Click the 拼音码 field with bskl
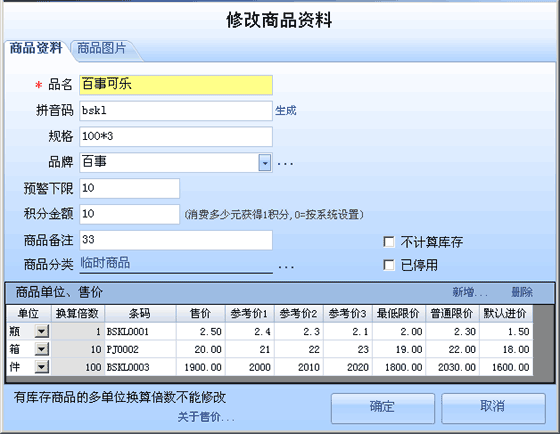560x434 pixels. coord(176,111)
